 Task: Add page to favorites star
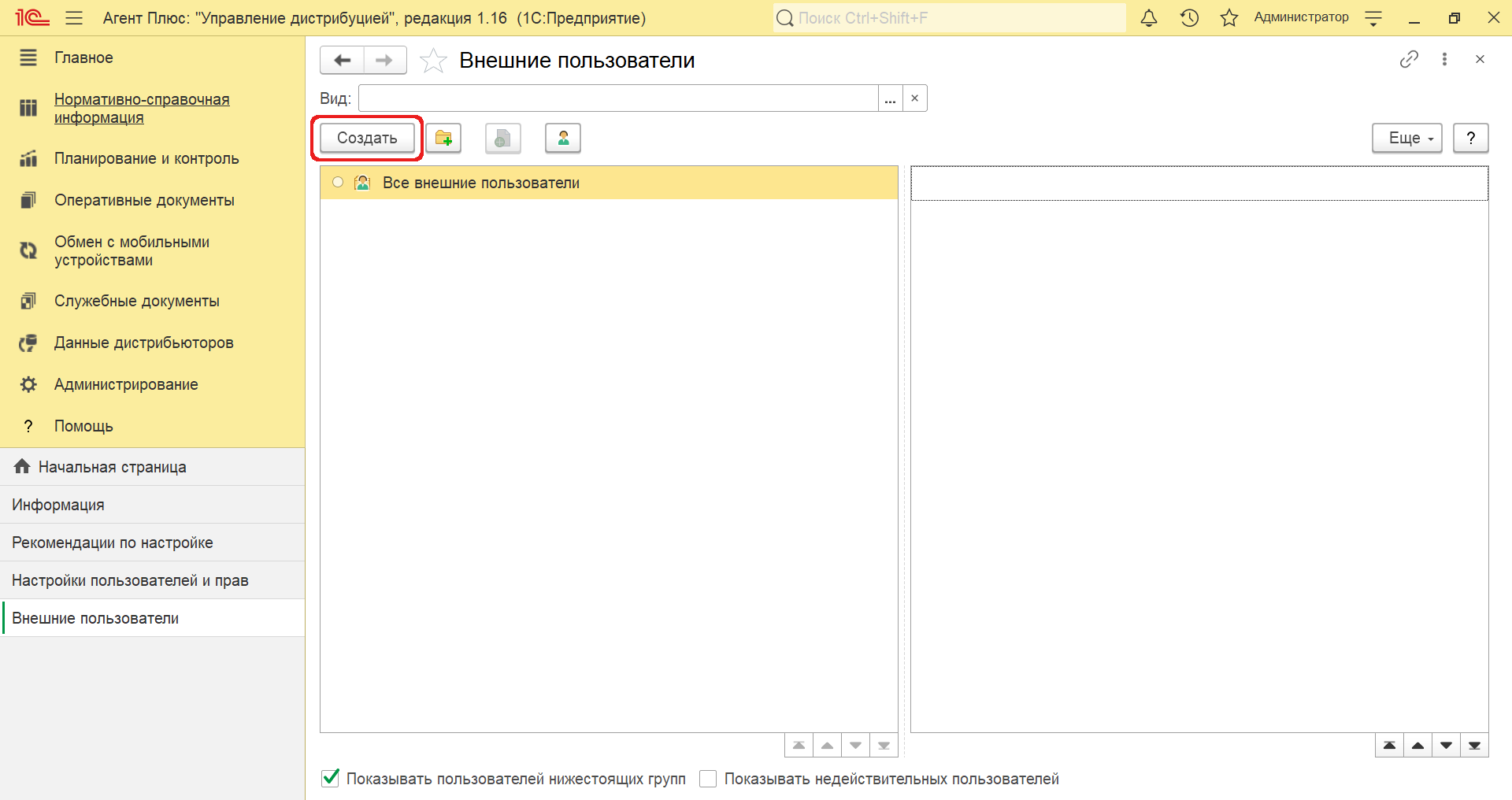coord(433,61)
